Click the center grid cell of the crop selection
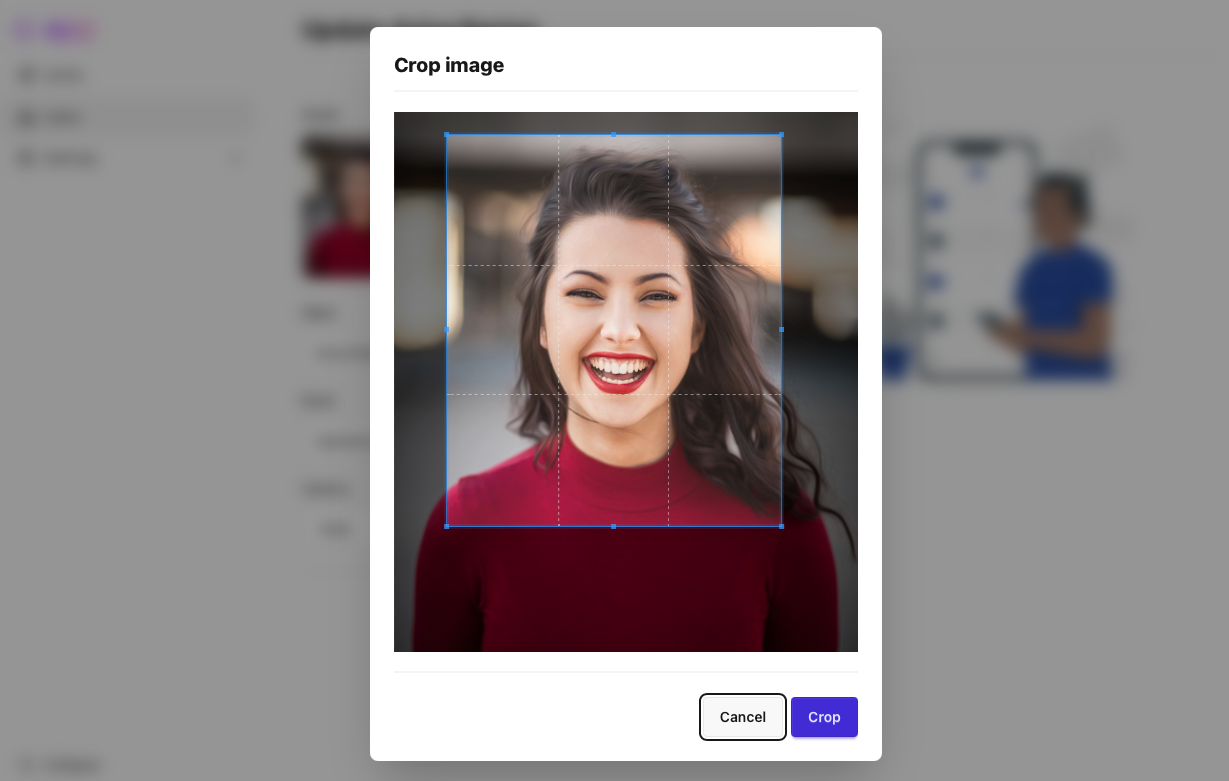1229x781 pixels. point(613,329)
